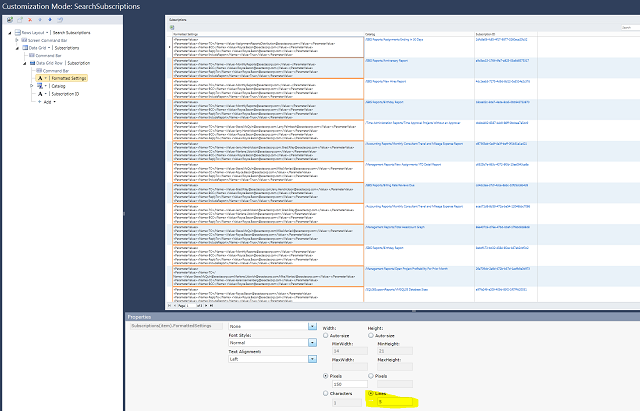Screen dimensions: 640x411
Task: Click the next page pager icon
Action: click(x=206, y=305)
